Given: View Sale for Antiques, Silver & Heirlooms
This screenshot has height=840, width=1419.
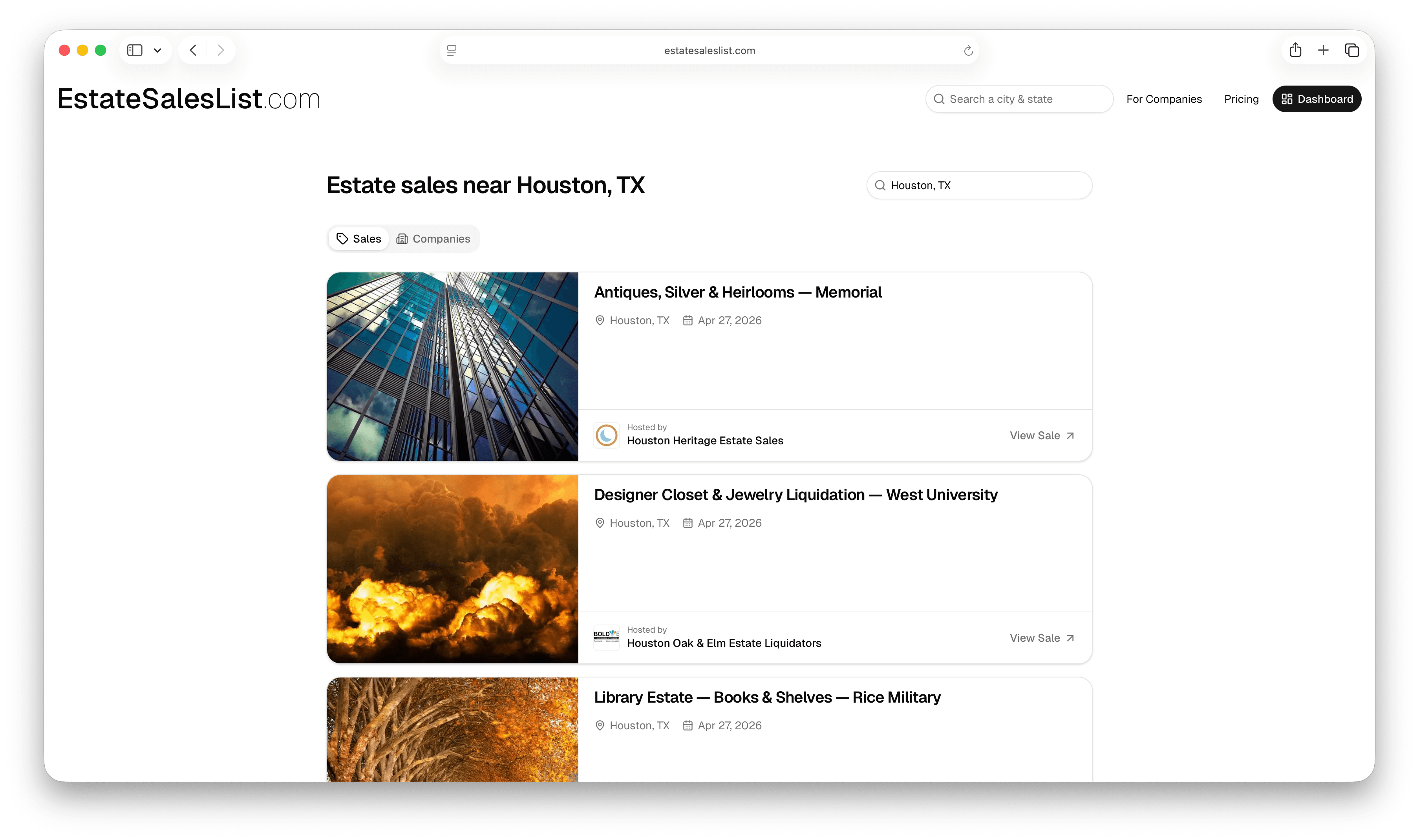Looking at the screenshot, I should tap(1041, 435).
